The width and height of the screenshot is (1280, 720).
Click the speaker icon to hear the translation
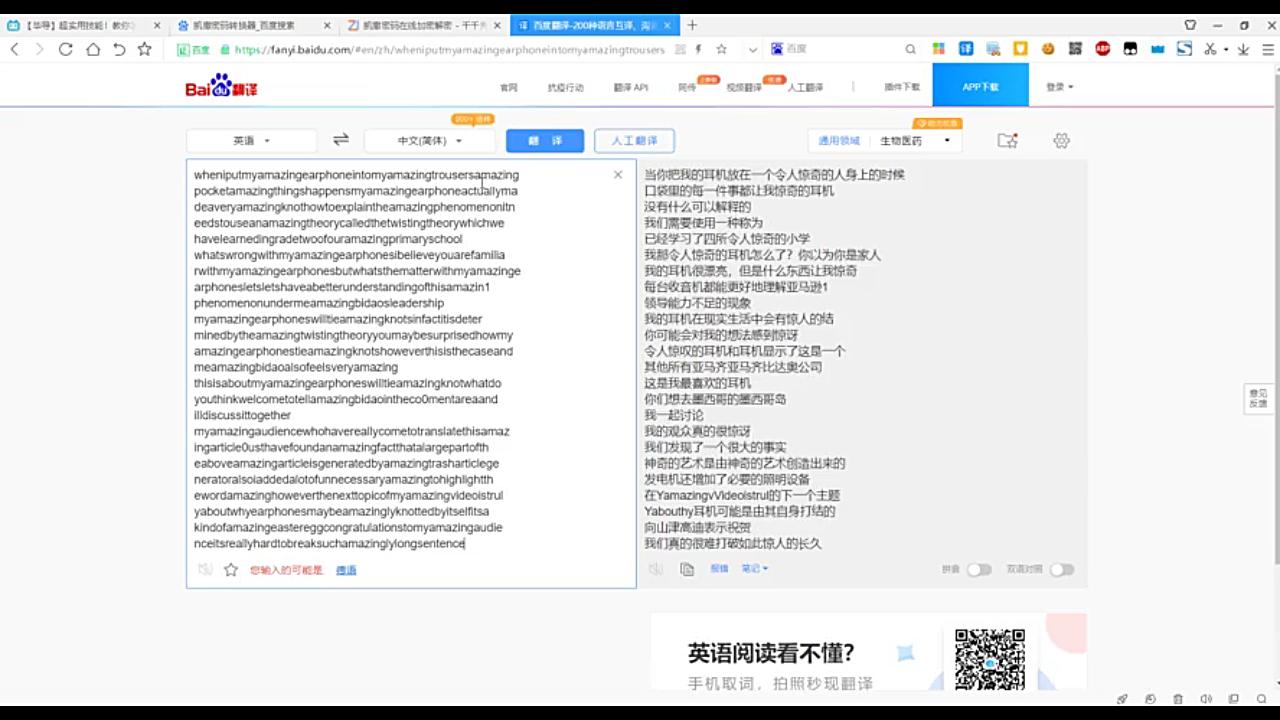(x=656, y=568)
